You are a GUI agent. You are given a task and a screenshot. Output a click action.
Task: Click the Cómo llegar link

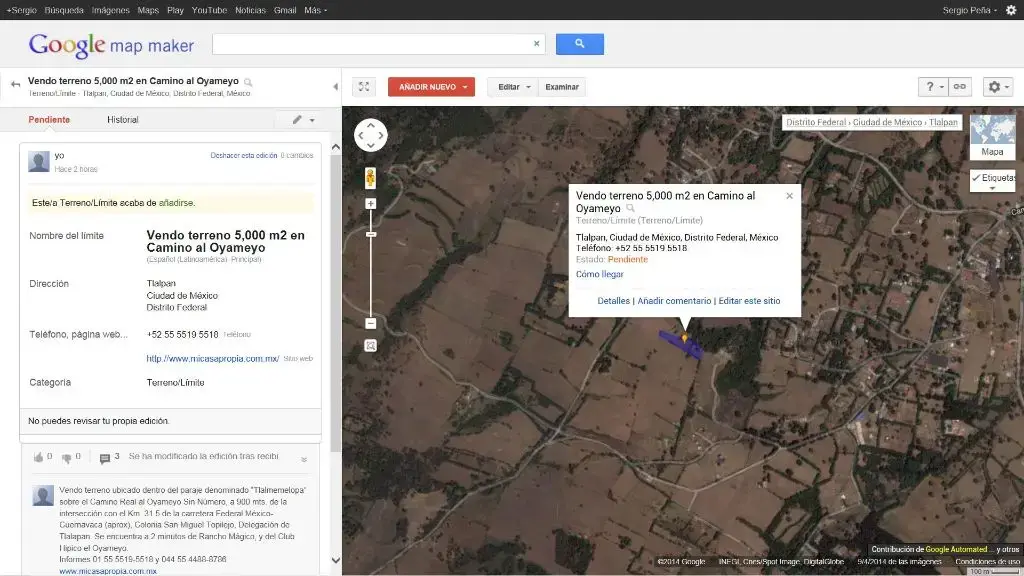[x=600, y=274]
